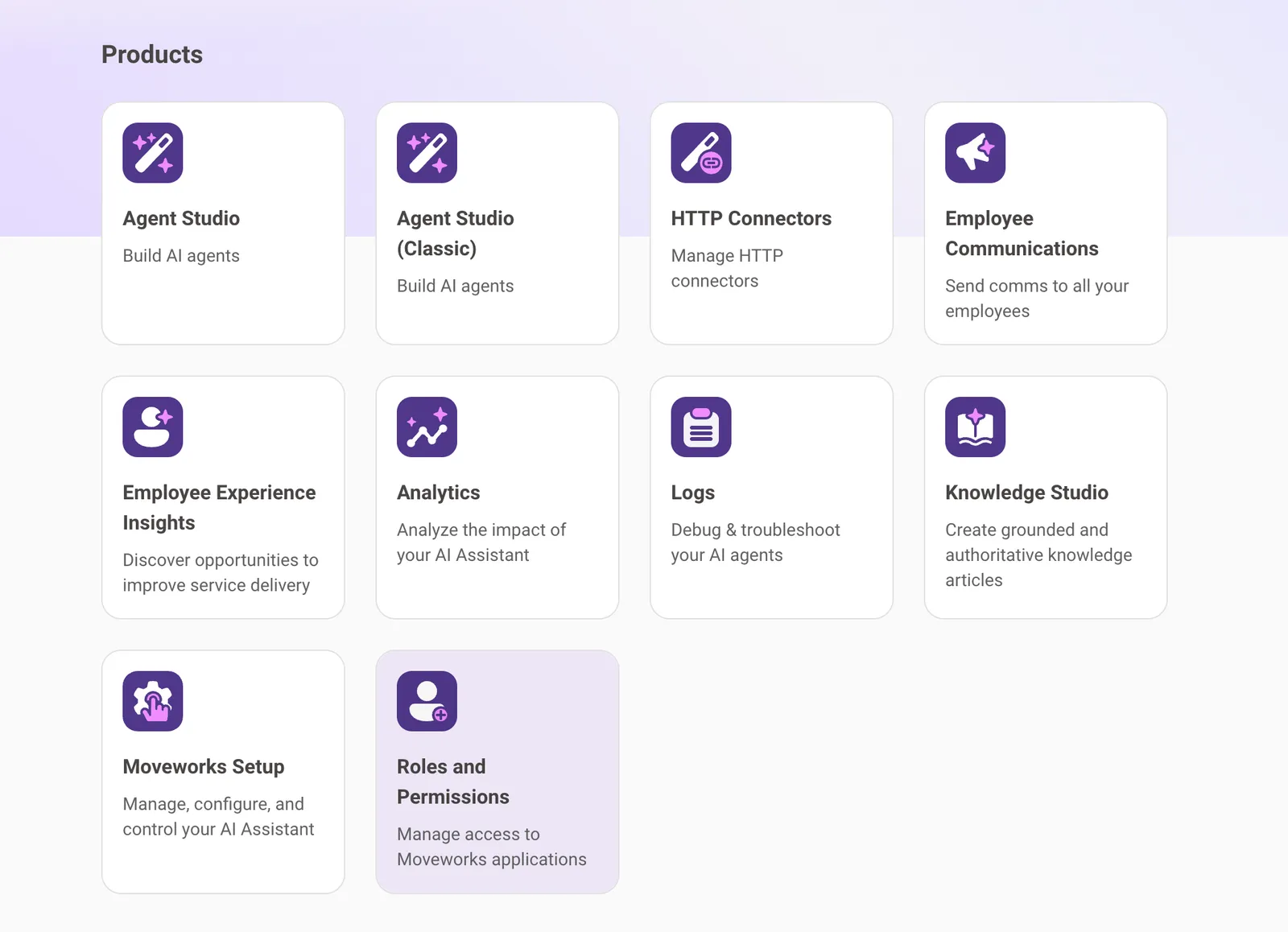Click "Manage, configure, and control your AI Assistant"

218,816
